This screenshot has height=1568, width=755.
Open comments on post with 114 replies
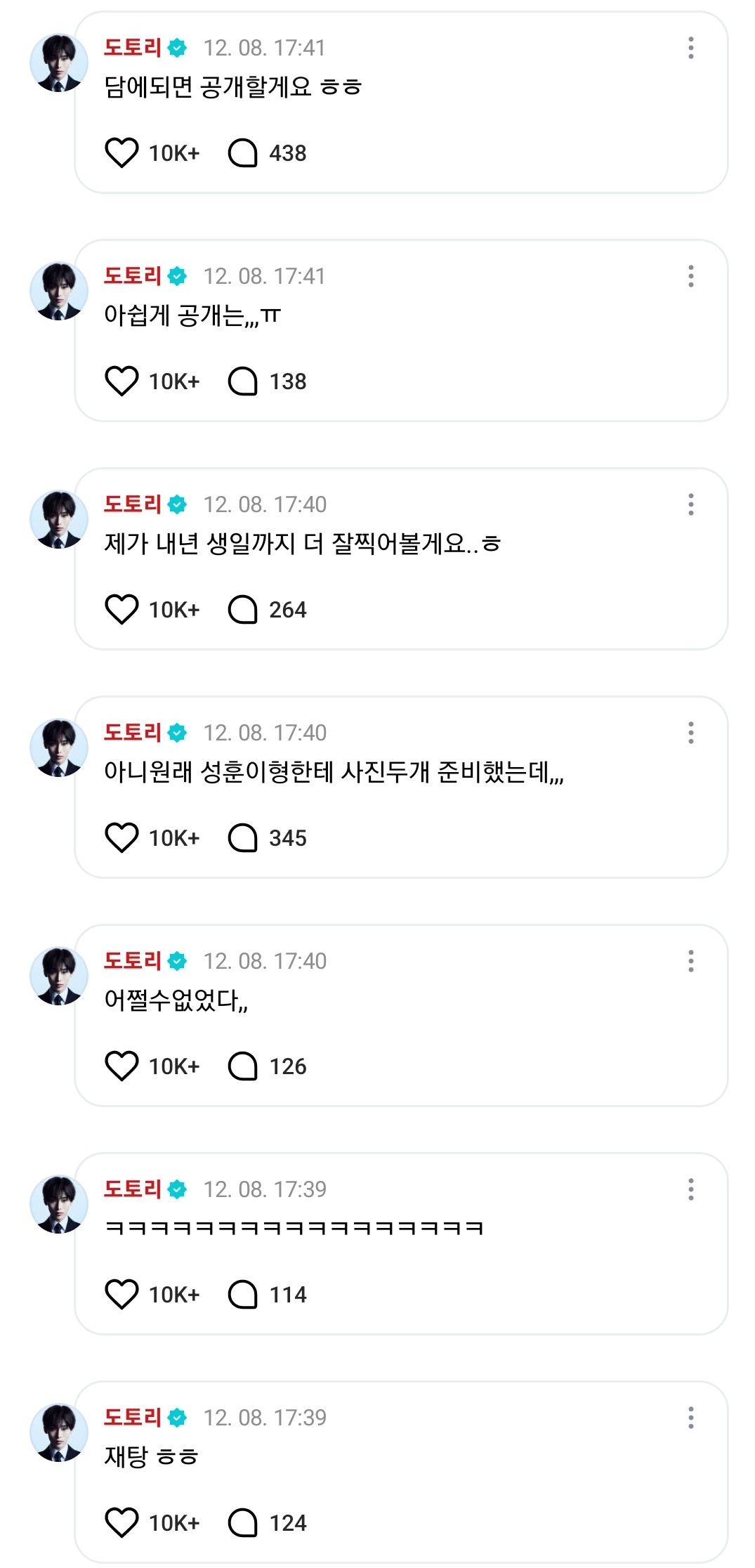tap(243, 1295)
